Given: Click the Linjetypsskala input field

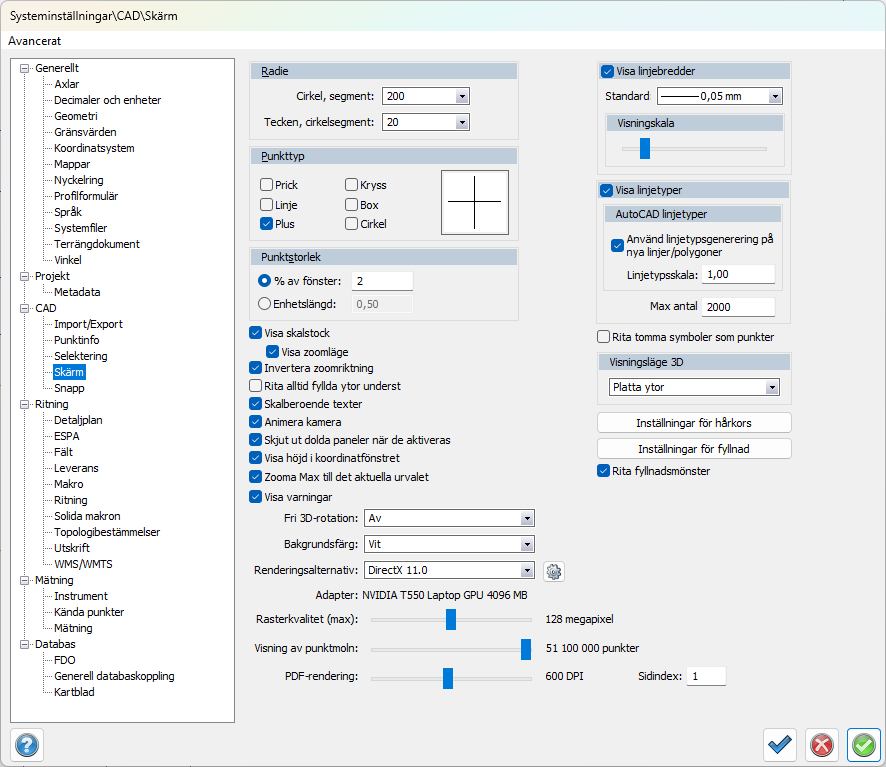Looking at the screenshot, I should click(738, 274).
